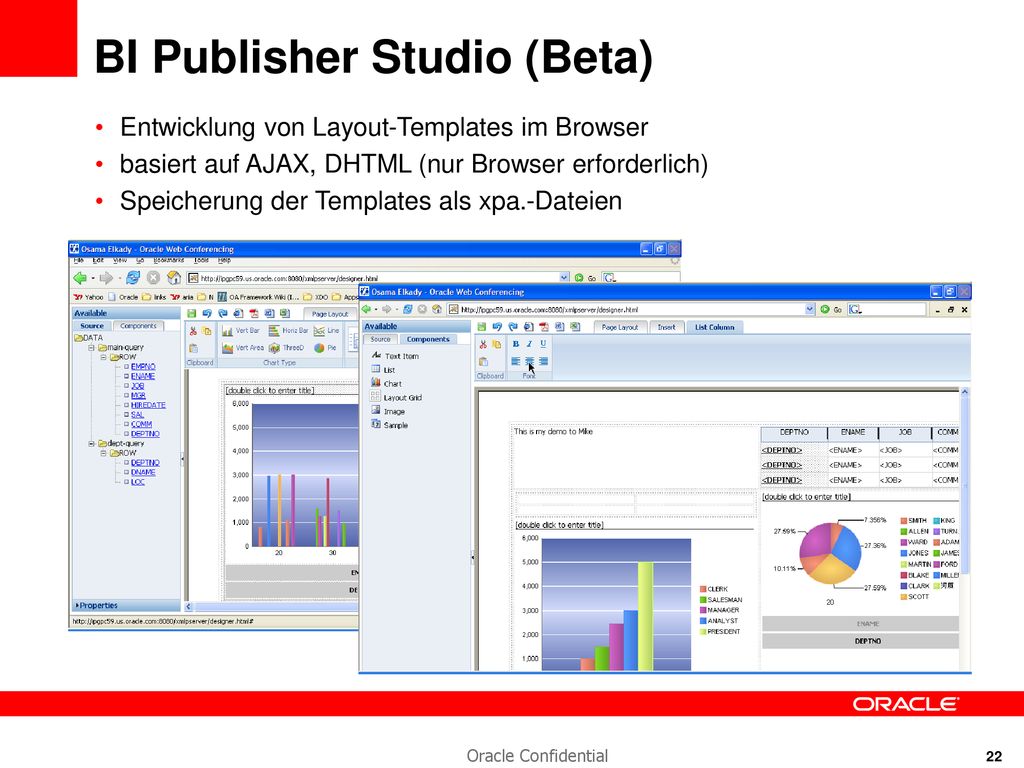The width and height of the screenshot is (1024, 768).
Task: Choose the Vert Area chart type
Action: click(x=242, y=348)
